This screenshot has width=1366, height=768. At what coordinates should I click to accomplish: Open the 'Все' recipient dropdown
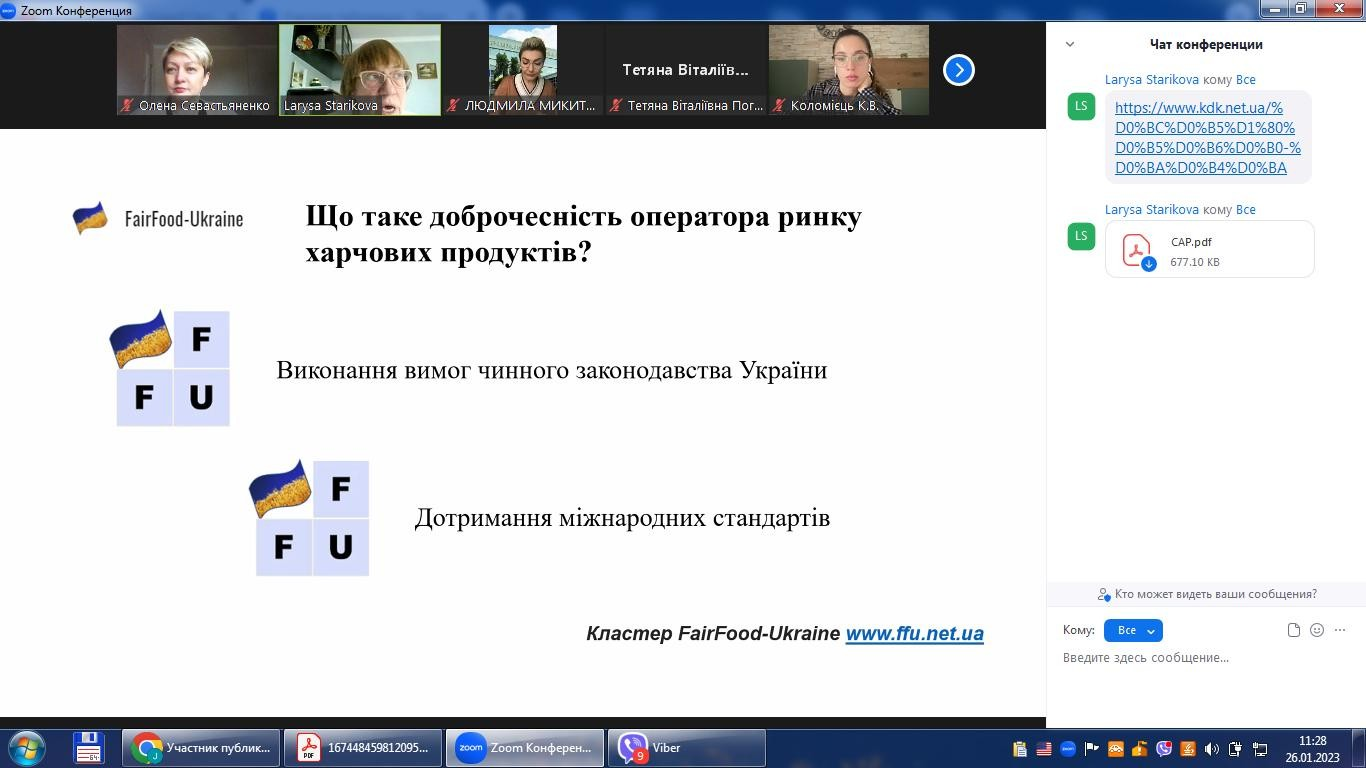1133,630
